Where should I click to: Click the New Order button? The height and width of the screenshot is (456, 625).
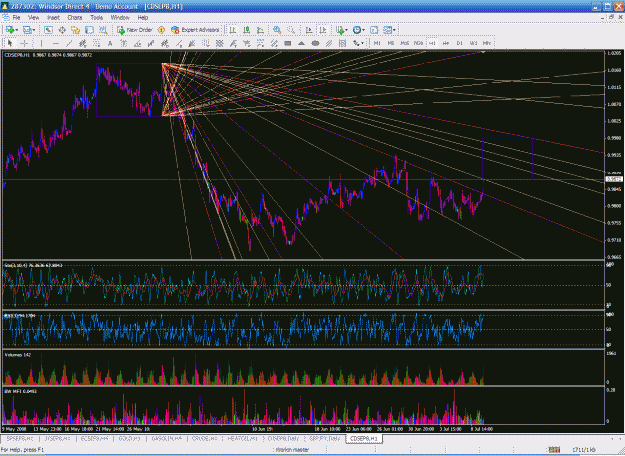(x=135, y=30)
